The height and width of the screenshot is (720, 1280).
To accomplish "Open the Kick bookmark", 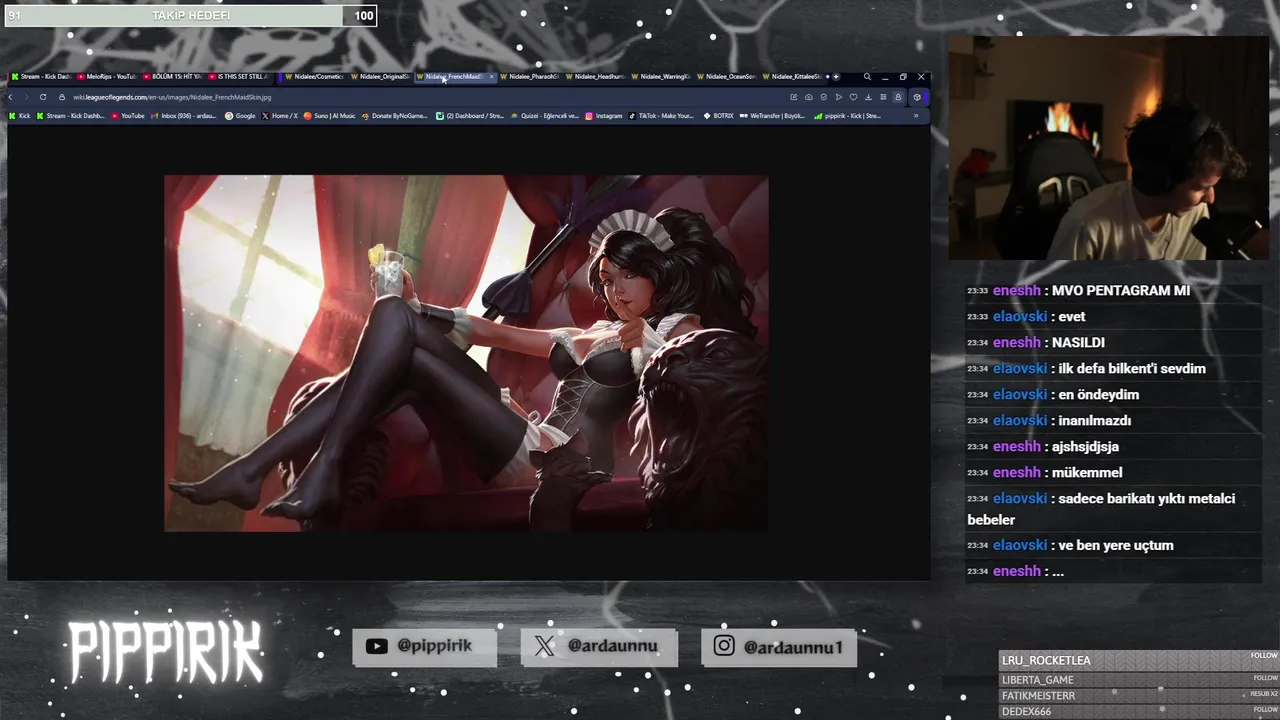I will (x=20, y=116).
